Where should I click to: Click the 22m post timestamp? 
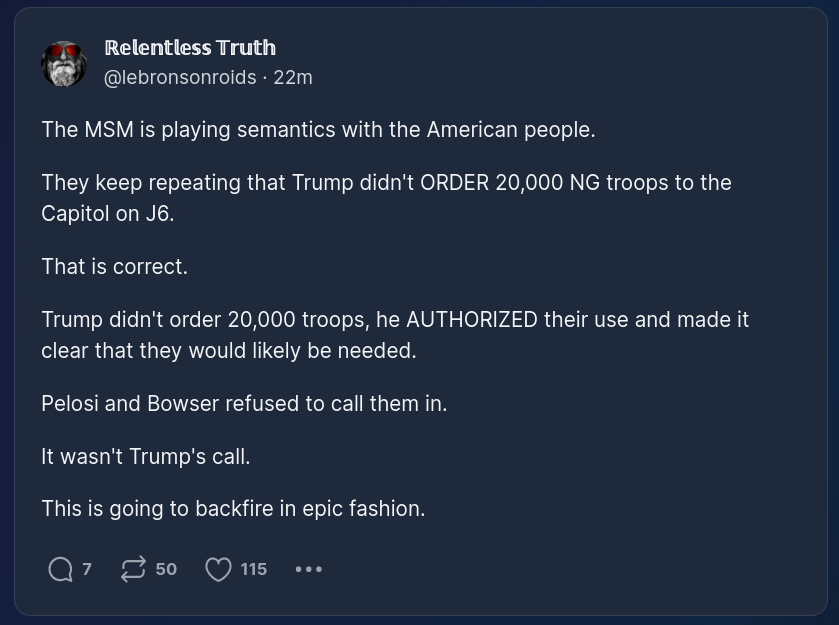(293, 77)
